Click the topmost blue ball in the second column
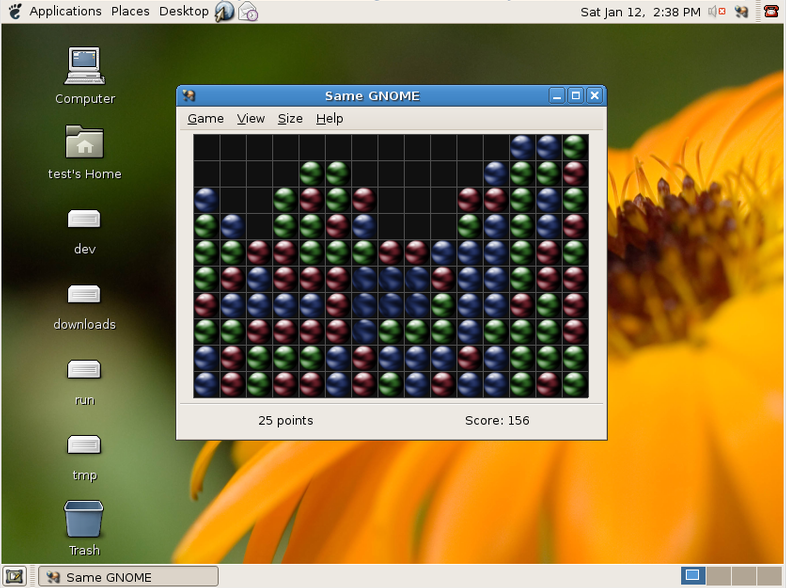Screen dimensions: 786x588 pos(233,226)
